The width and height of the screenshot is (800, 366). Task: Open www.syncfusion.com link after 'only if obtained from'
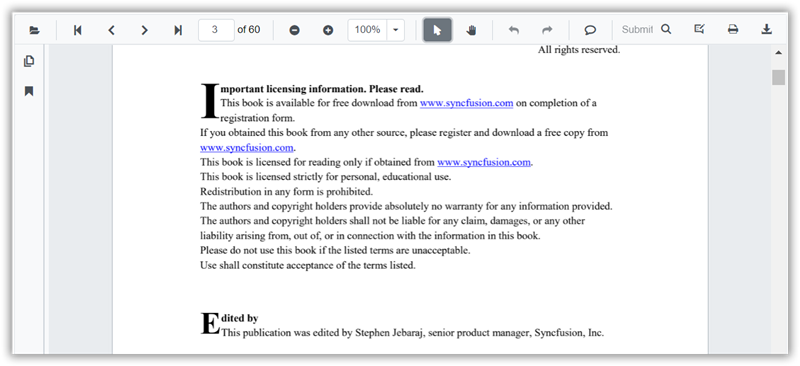tap(484, 162)
